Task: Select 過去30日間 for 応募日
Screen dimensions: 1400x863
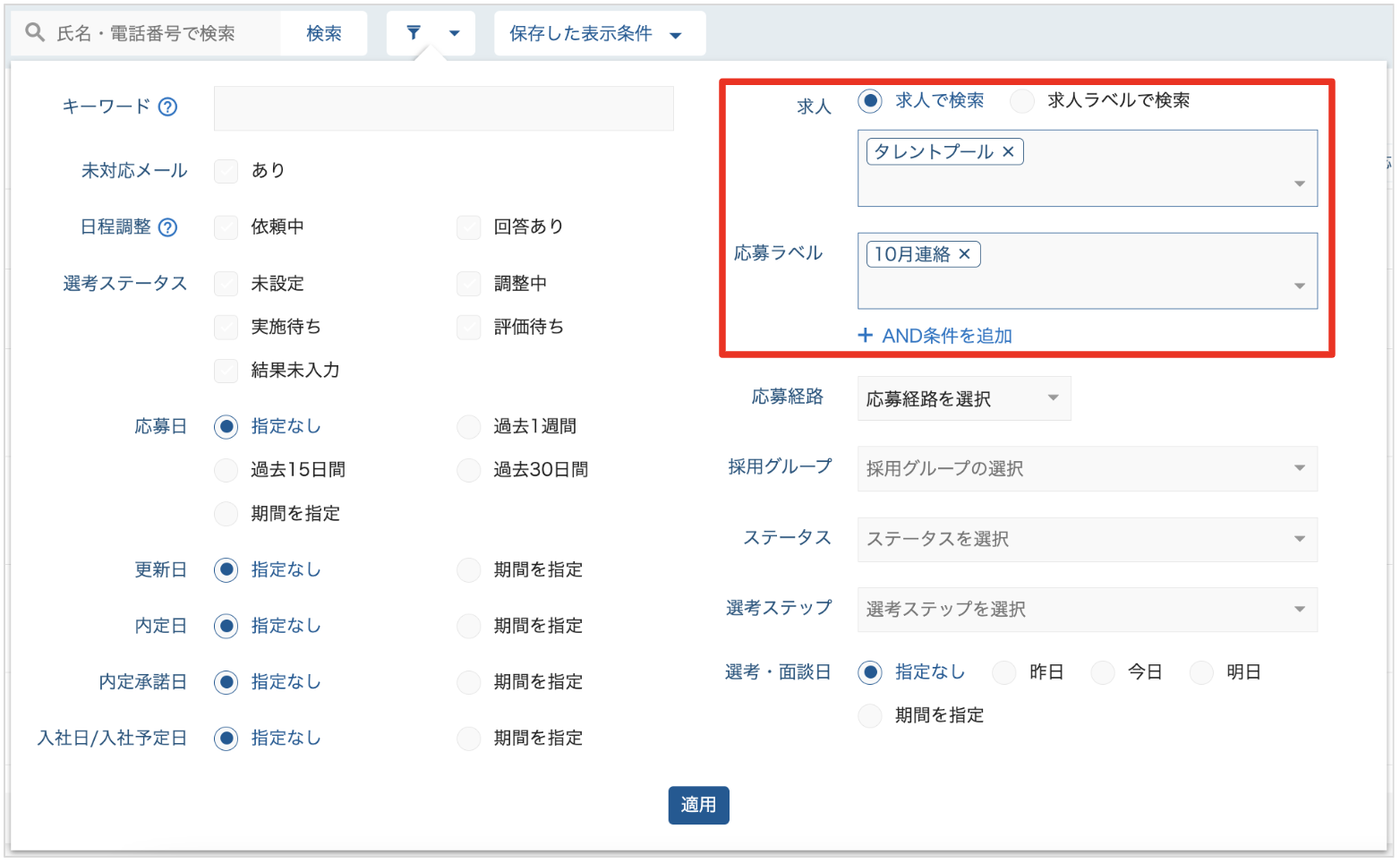Action: [469, 470]
